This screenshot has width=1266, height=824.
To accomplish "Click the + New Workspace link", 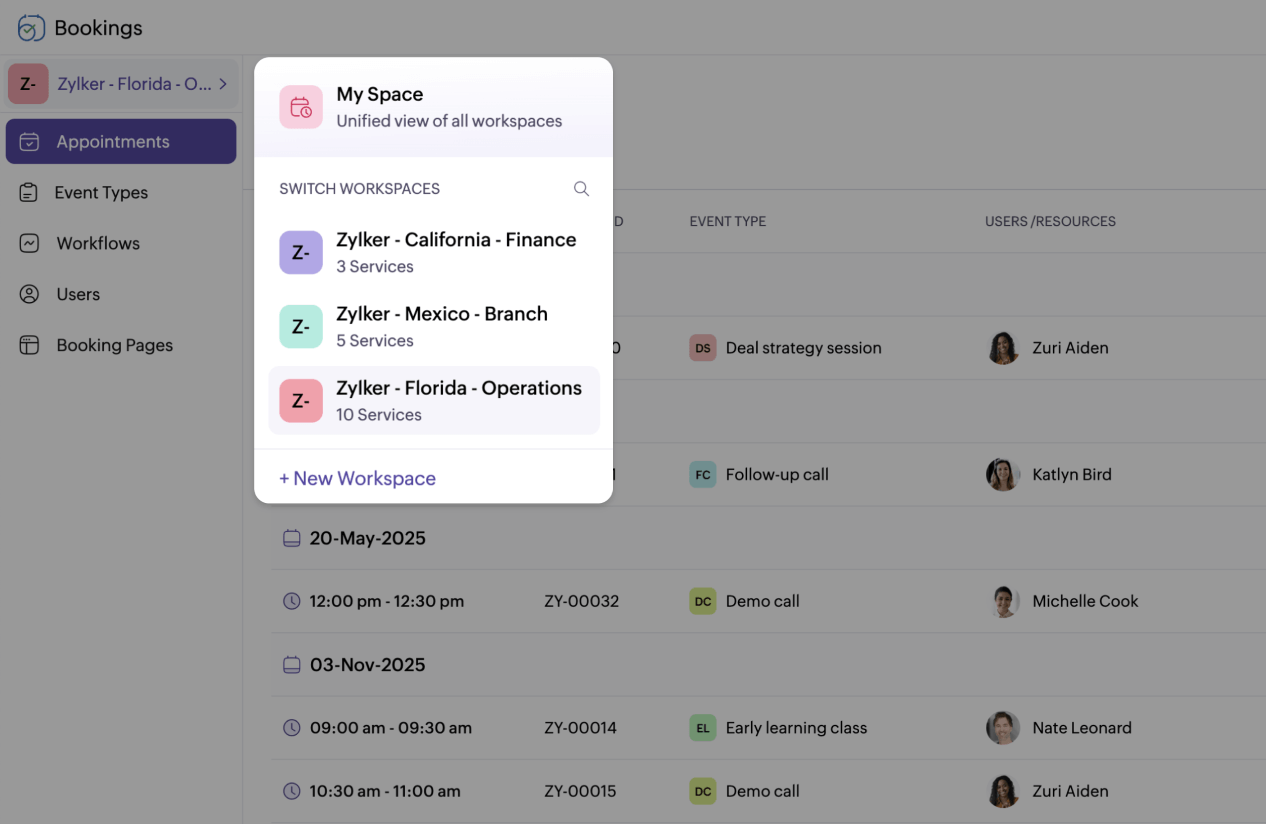I will click(357, 478).
